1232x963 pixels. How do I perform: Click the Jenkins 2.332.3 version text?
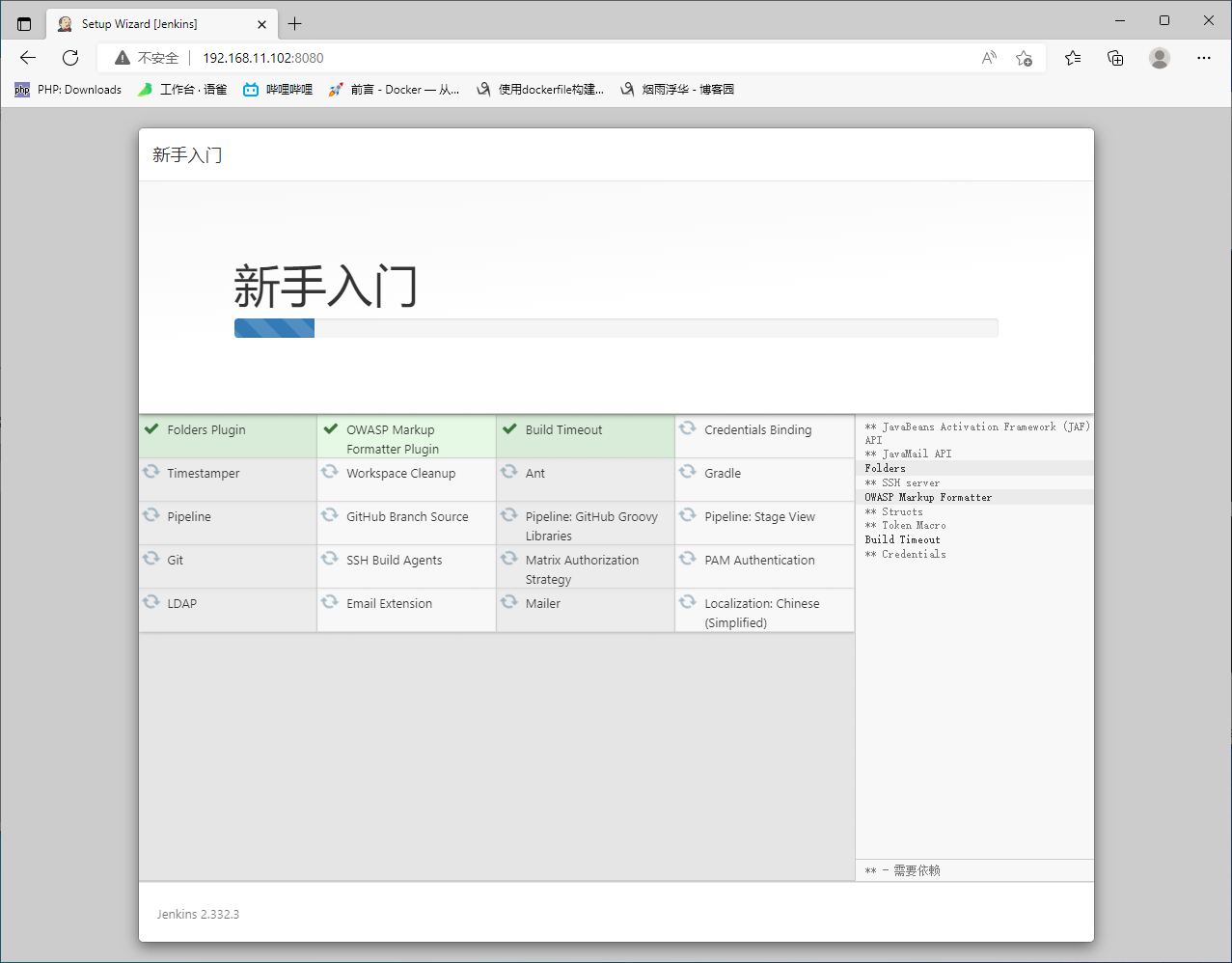(x=198, y=914)
